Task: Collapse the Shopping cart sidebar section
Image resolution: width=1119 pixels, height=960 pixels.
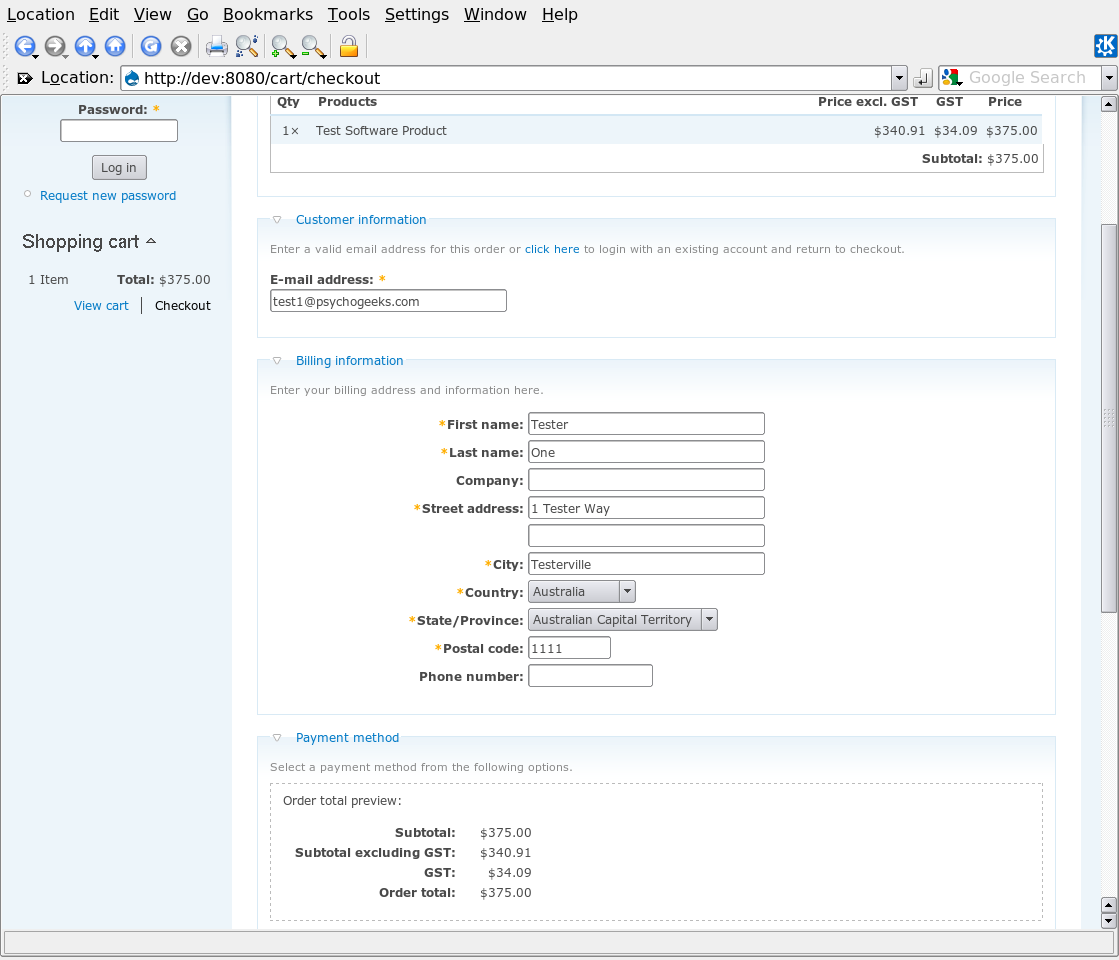Action: pyautogui.click(x=152, y=239)
